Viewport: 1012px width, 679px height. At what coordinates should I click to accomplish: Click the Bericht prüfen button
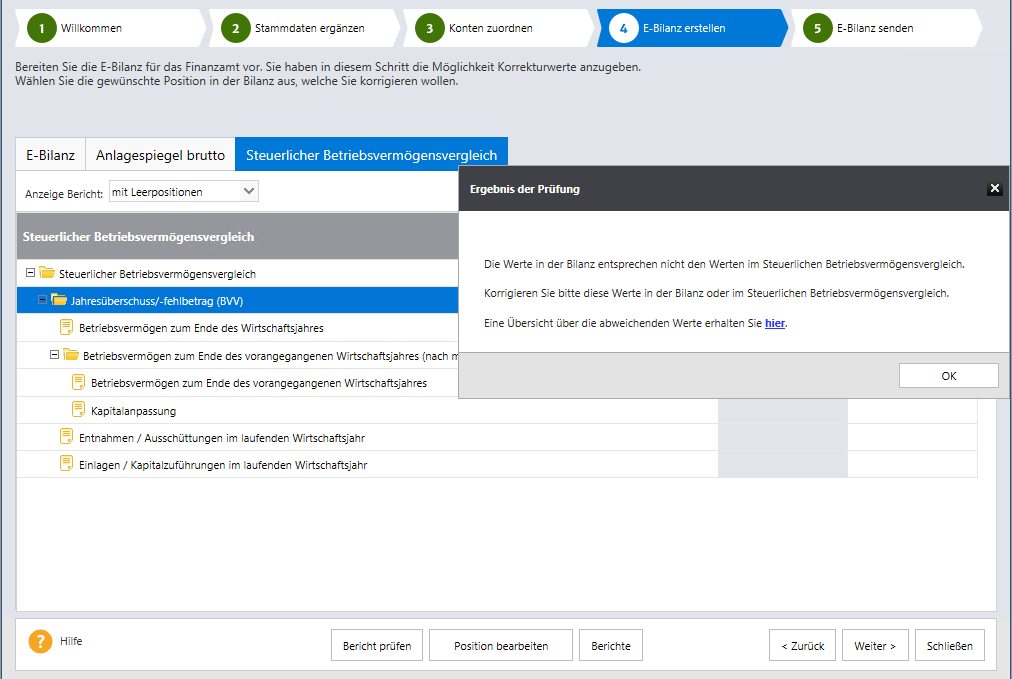coord(377,645)
